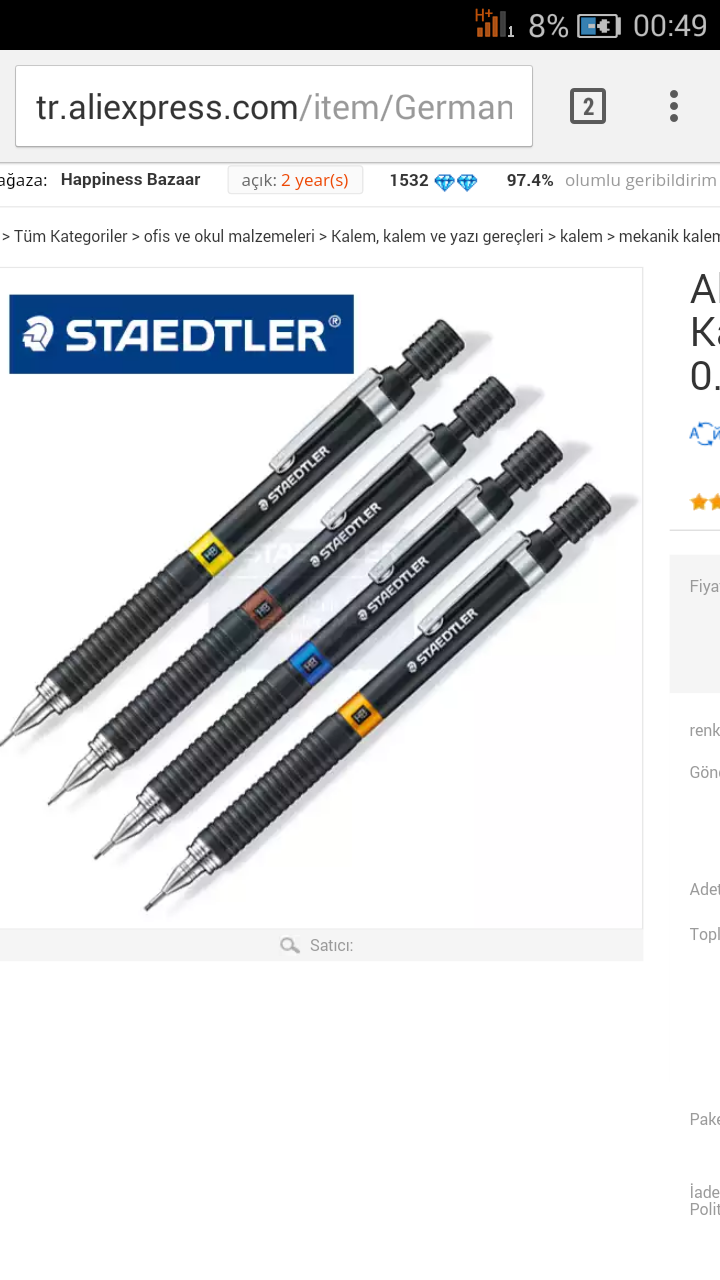Open the 'mekanik kalem' breadcrumb link
The image size is (720, 1280).
pos(669,236)
